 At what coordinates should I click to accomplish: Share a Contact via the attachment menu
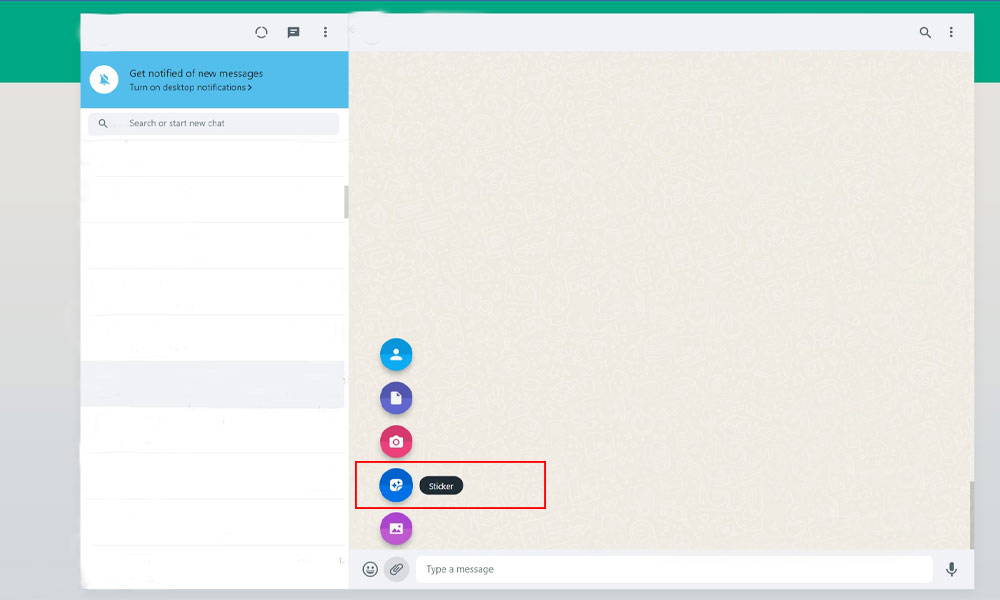point(396,354)
